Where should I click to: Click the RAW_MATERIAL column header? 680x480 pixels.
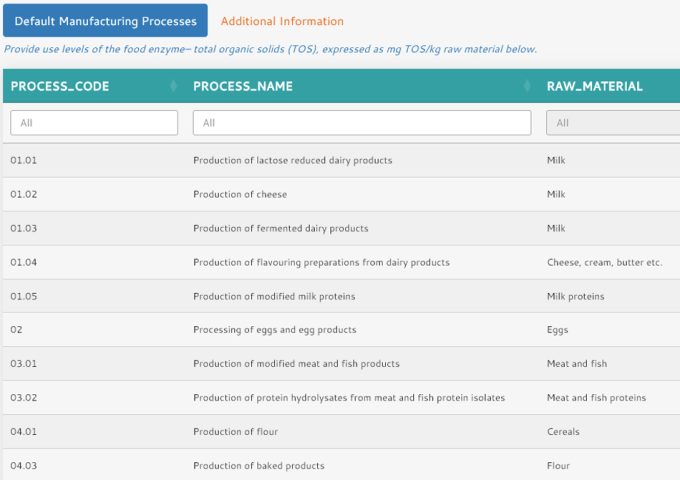point(594,86)
